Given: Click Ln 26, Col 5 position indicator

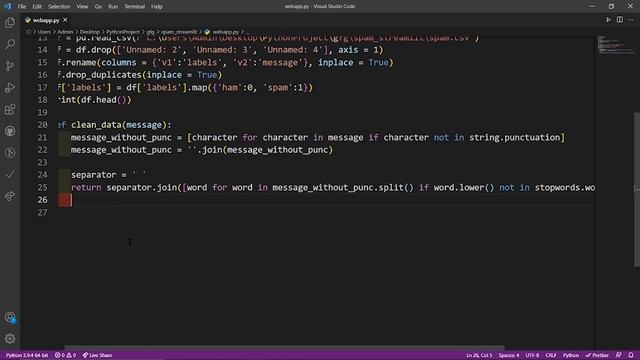Looking at the screenshot, I should [479, 356].
